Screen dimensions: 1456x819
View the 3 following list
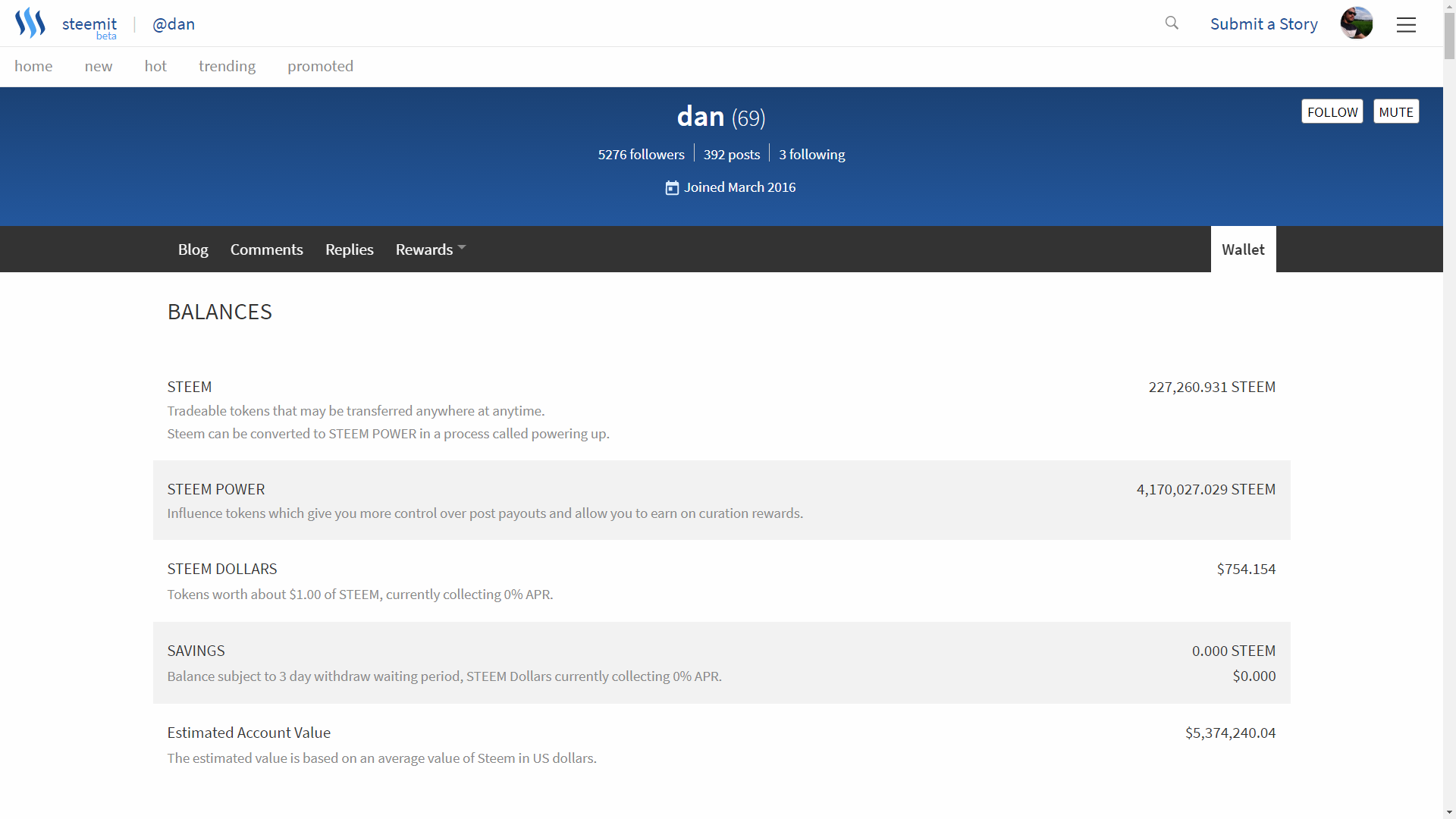point(811,154)
